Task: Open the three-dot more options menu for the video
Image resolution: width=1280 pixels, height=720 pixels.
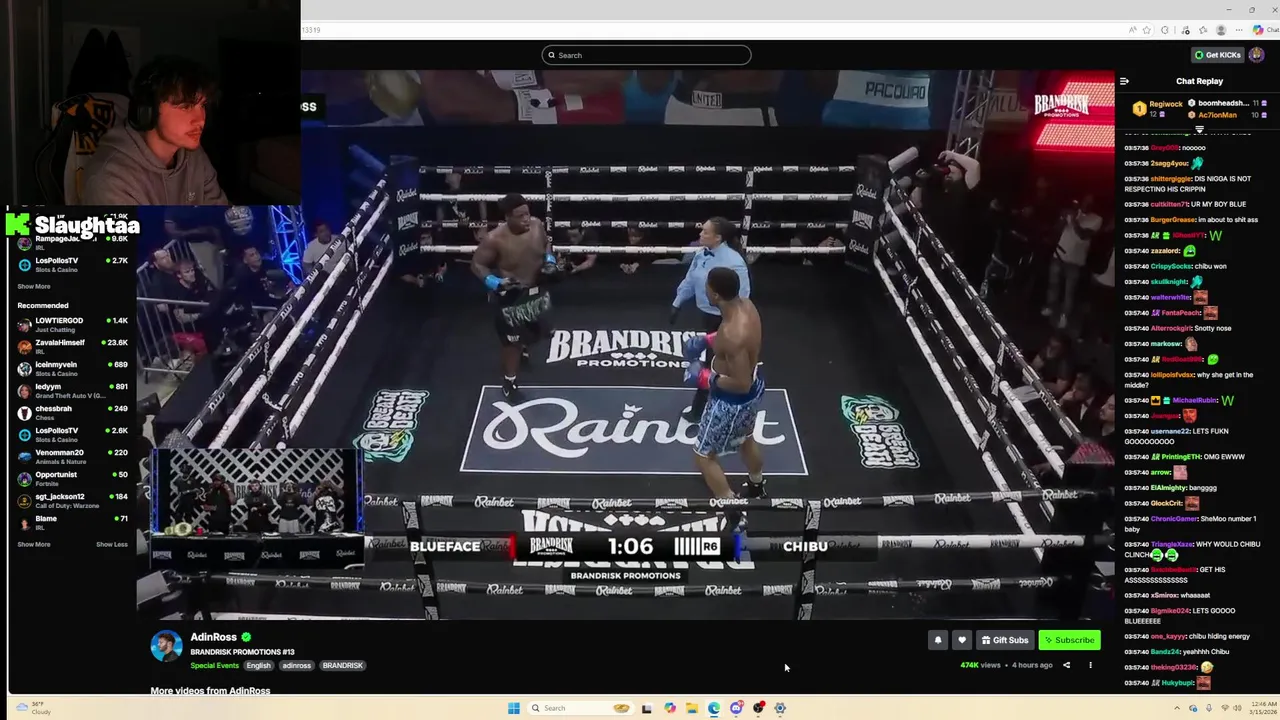Action: pyautogui.click(x=1090, y=665)
